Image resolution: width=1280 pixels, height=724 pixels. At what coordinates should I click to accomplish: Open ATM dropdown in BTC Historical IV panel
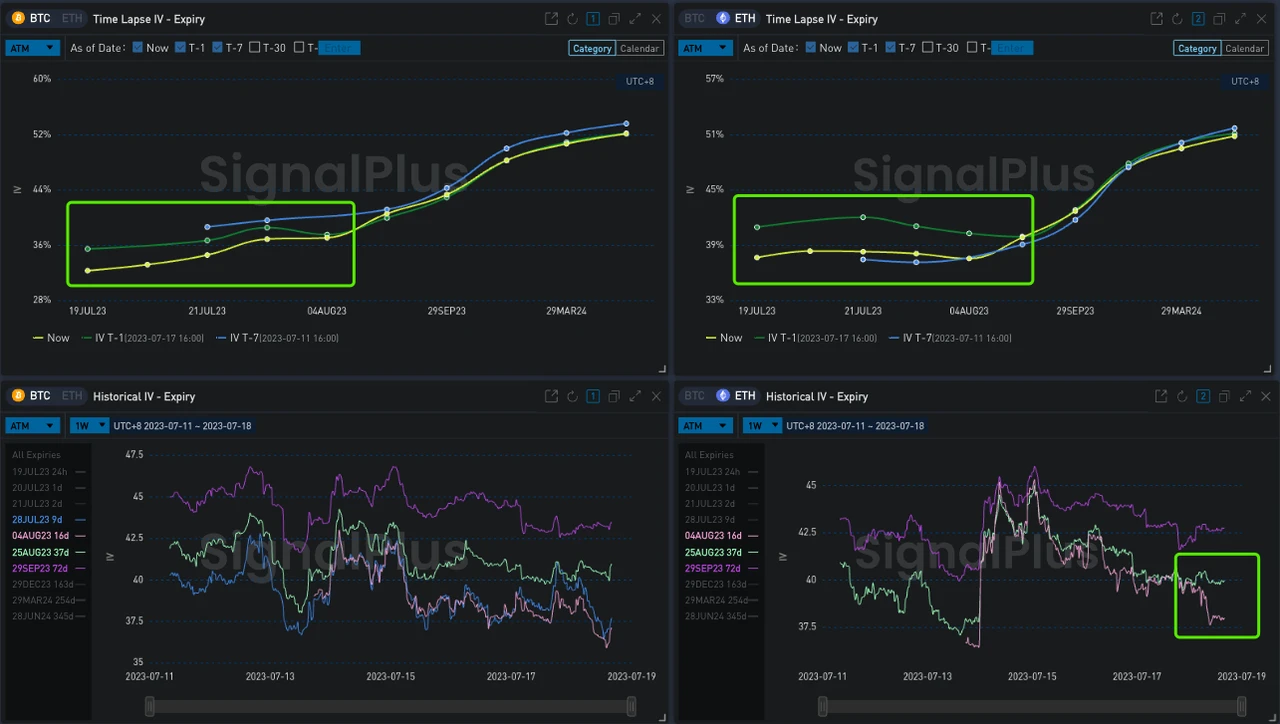point(33,426)
